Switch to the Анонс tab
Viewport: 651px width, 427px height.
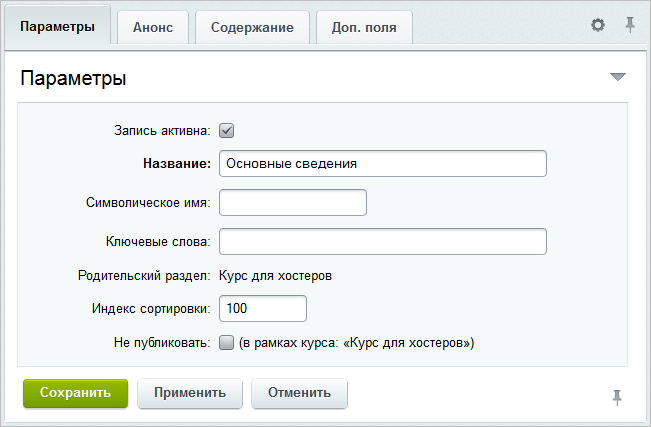pyautogui.click(x=152, y=27)
